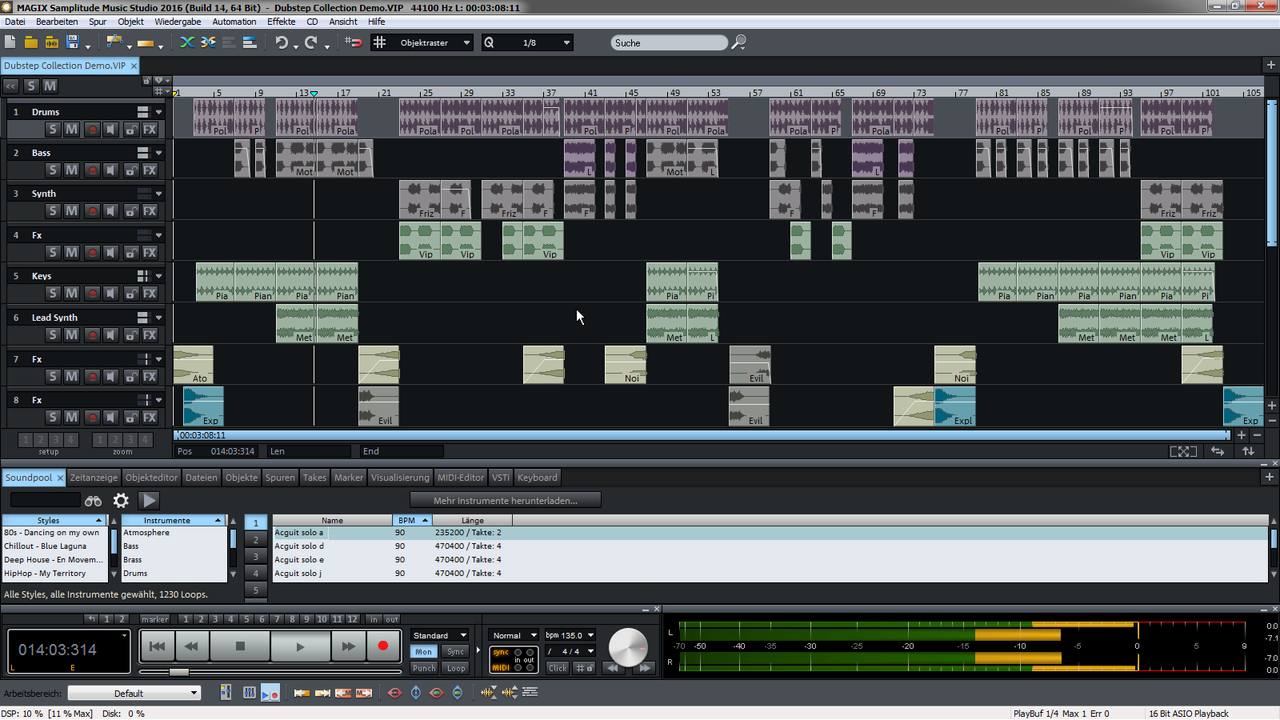Start playback with the play button
Viewport: 1280px width, 720px height.
pyautogui.click(x=300, y=647)
